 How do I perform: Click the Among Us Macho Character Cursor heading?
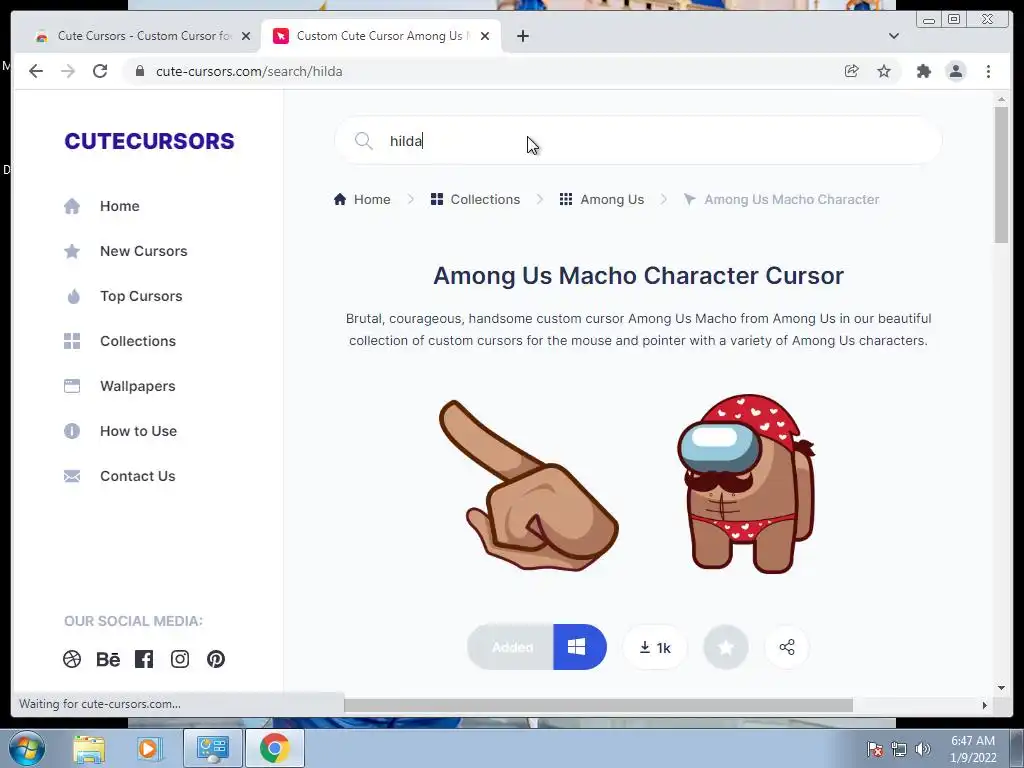638,276
